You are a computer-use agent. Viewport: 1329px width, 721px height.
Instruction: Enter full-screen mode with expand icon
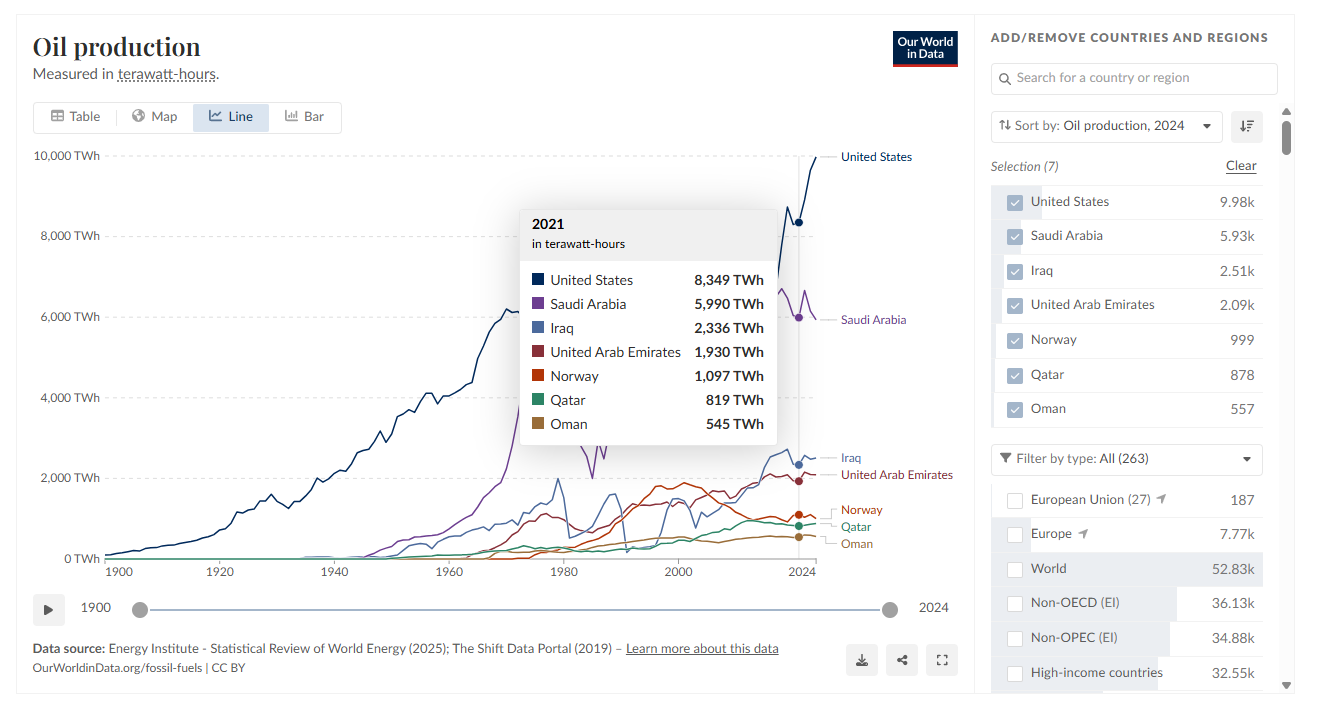pos(942,660)
